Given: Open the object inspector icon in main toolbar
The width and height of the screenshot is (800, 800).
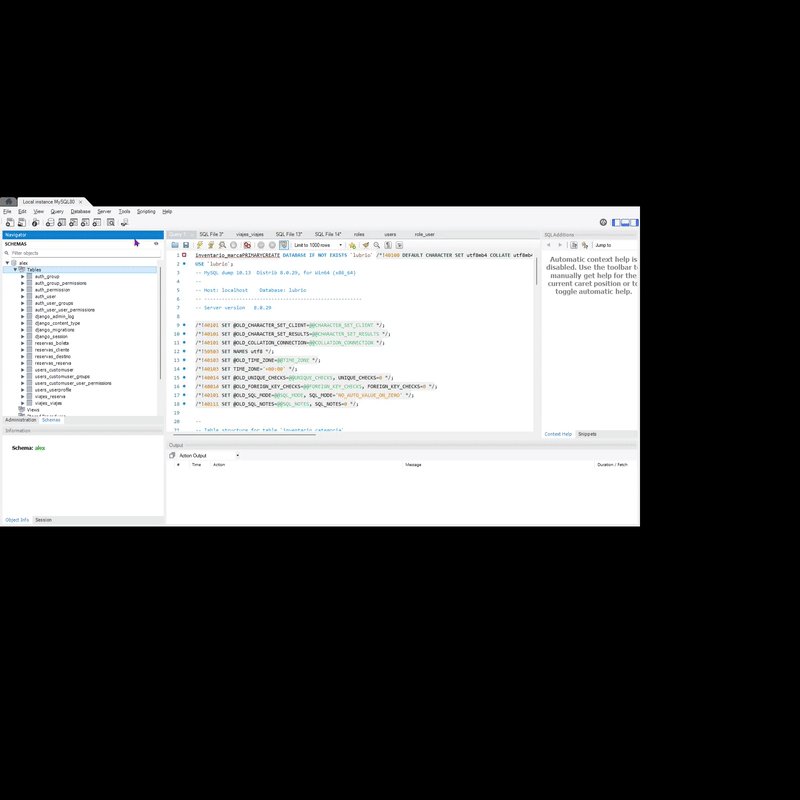Looking at the screenshot, I should pos(35,222).
